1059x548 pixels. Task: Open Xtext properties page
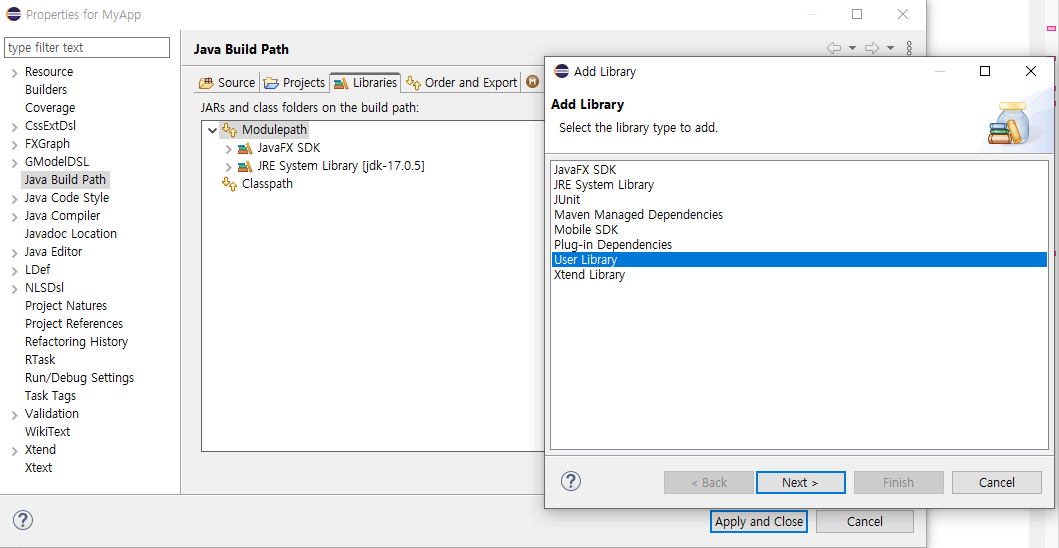click(x=38, y=468)
